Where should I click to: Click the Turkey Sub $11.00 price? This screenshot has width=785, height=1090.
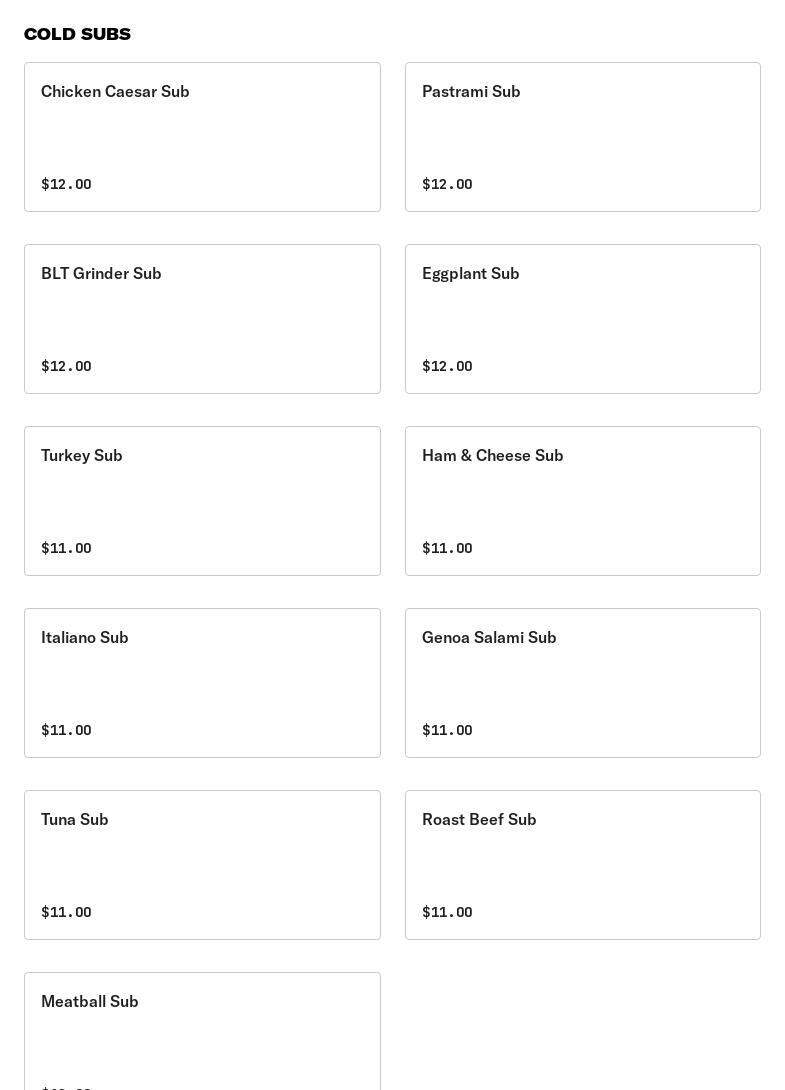point(66,548)
